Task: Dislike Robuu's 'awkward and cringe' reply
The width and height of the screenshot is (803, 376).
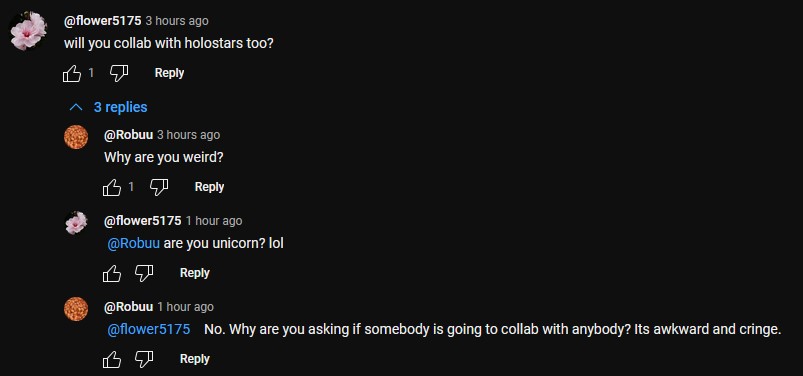Action: click(144, 359)
